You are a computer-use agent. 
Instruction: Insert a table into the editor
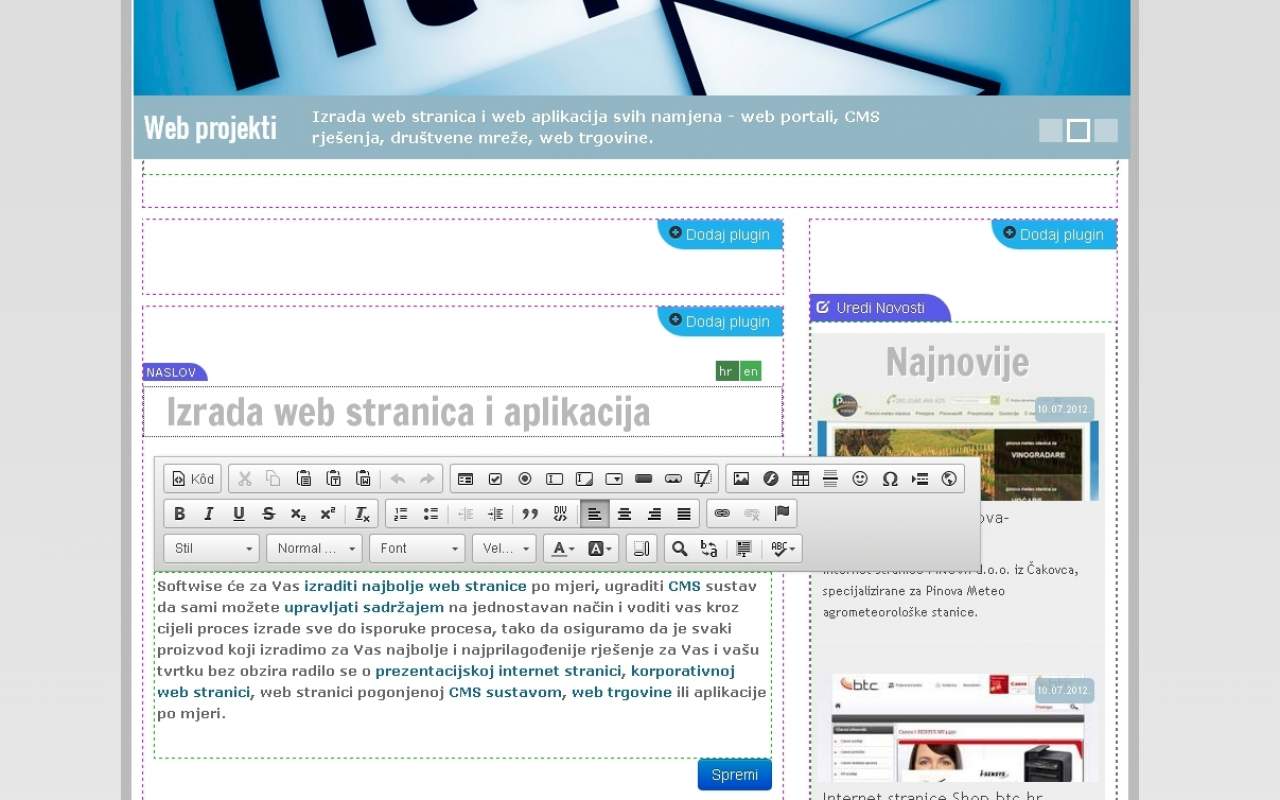pos(801,479)
